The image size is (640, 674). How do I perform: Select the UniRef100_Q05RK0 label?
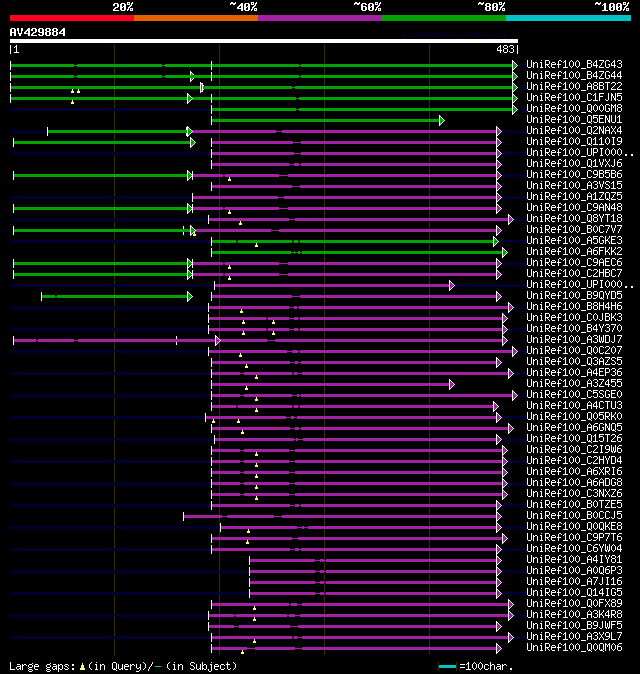pos(574,417)
